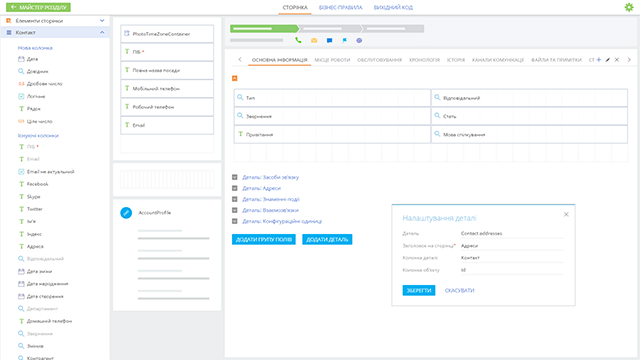Viewport: 640px width, 360px height.
Task: Click T icon of Рядок new column
Action: (21, 109)
